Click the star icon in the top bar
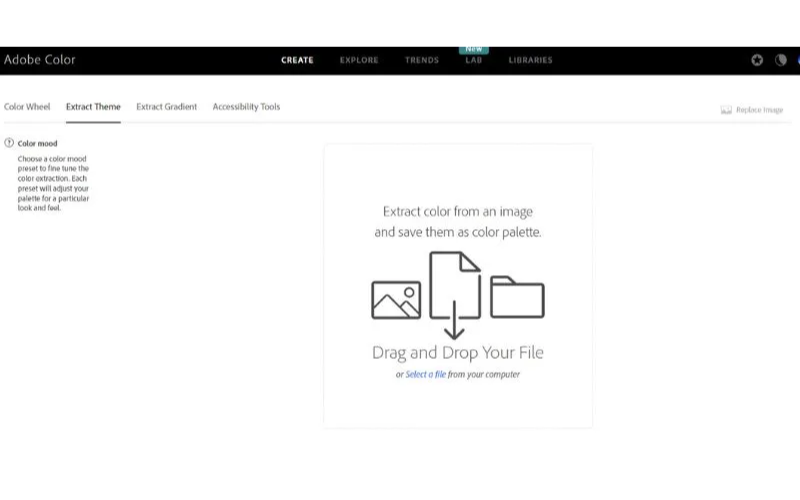 (757, 60)
